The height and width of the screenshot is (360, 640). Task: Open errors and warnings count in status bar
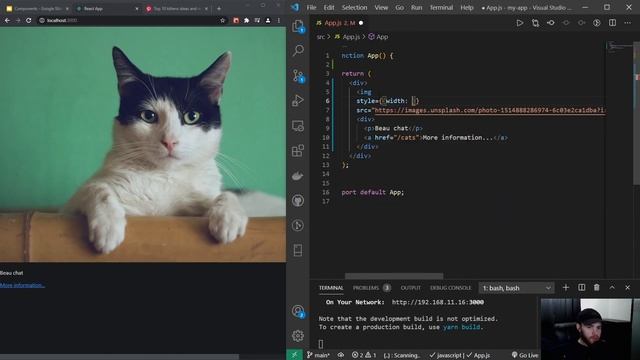364,355
